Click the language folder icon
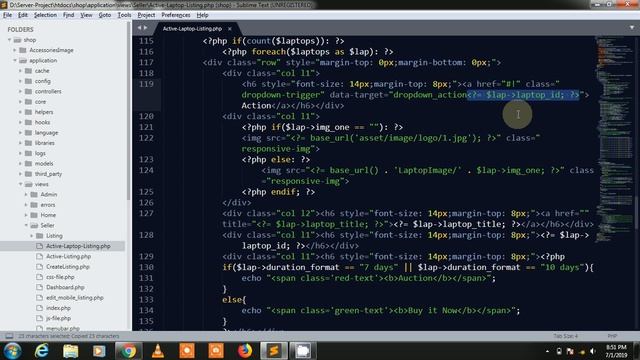 pos(28,133)
